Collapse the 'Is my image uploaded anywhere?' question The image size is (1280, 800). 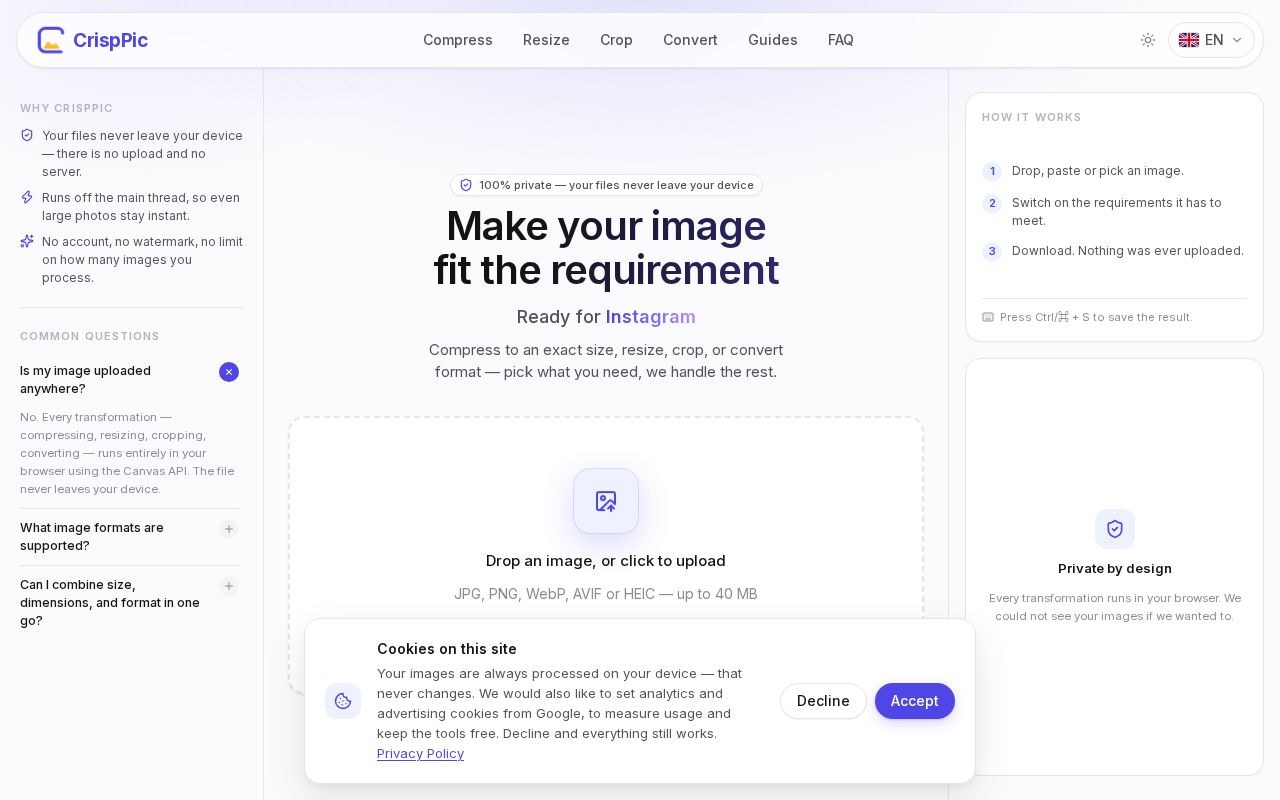click(x=229, y=372)
